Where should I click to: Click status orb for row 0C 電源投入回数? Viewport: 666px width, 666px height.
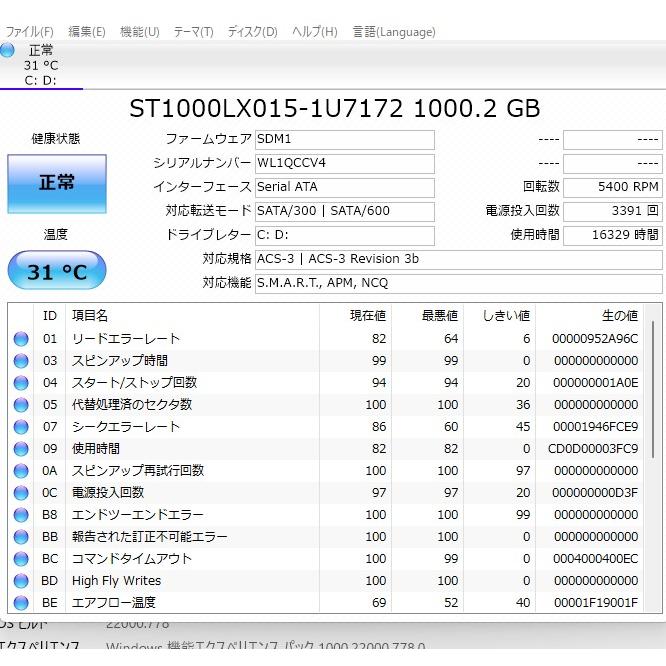tap(21, 493)
